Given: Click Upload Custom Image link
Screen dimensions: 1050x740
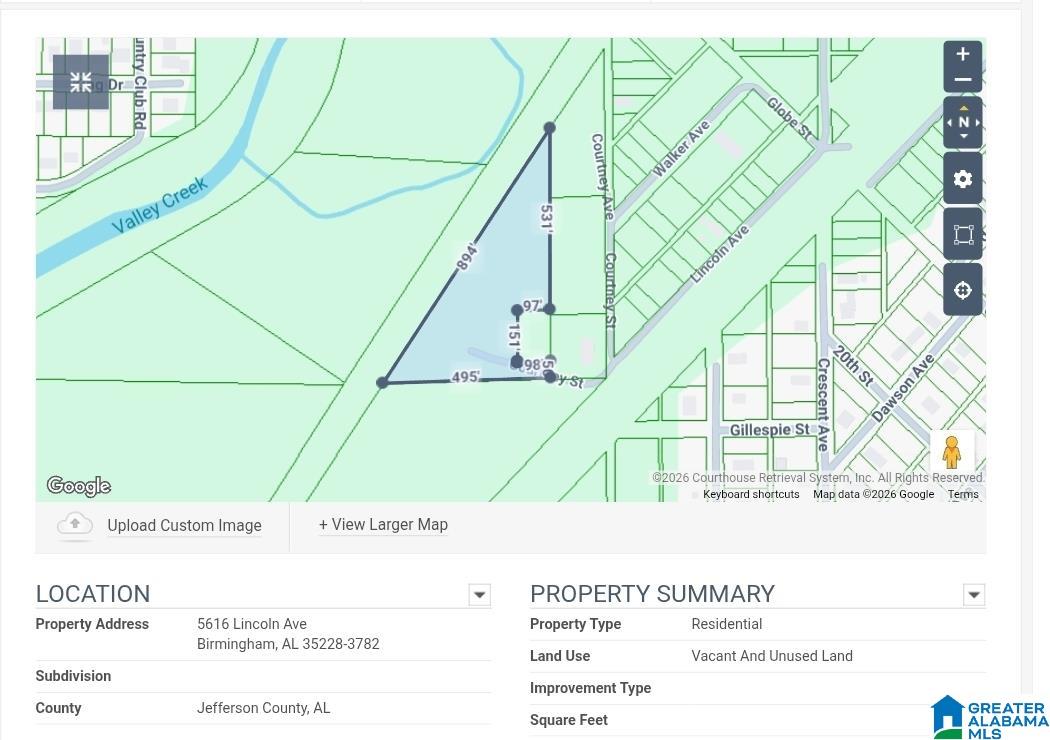Looking at the screenshot, I should click(x=184, y=526).
